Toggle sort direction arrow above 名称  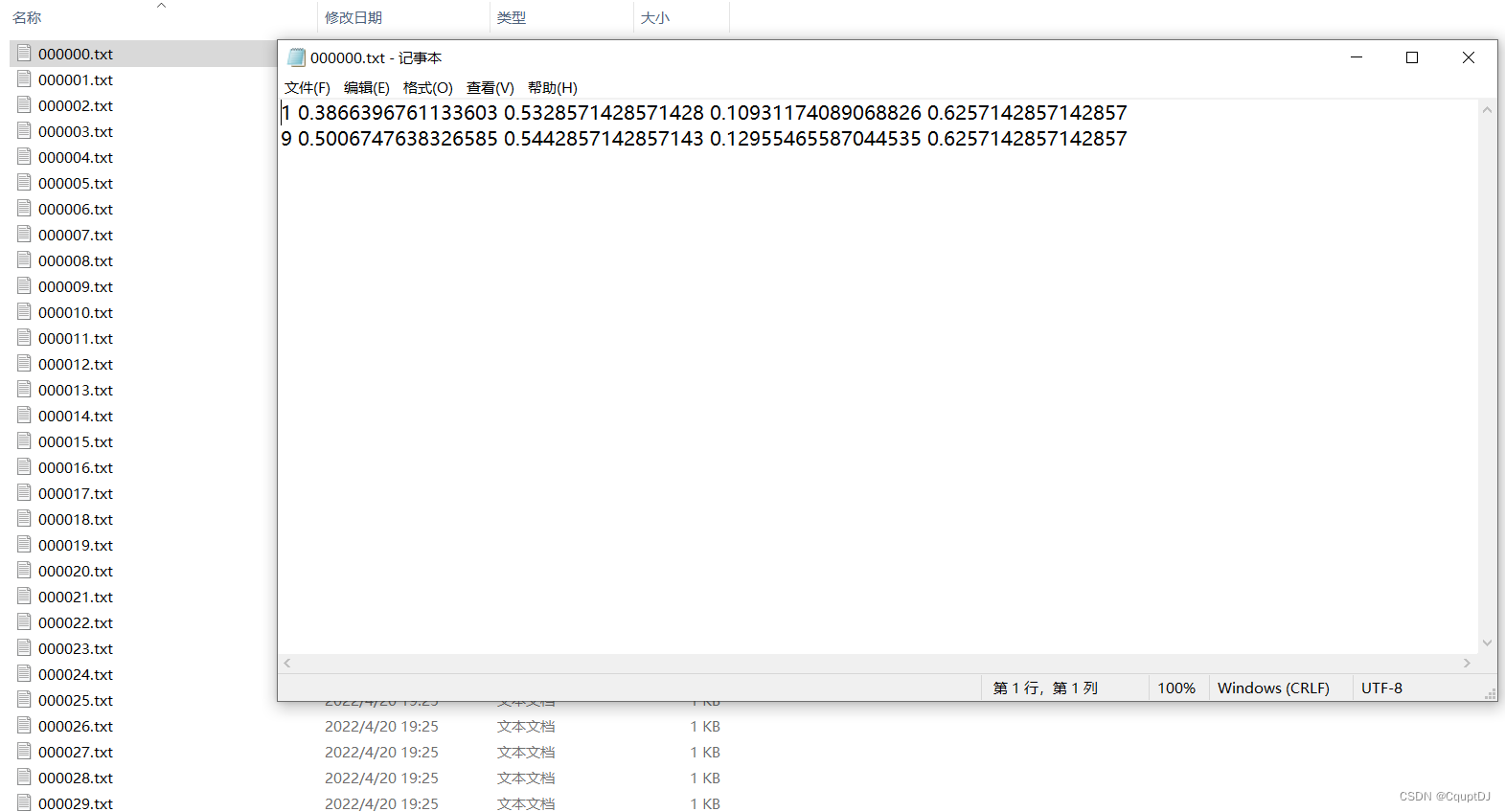tap(161, 5)
